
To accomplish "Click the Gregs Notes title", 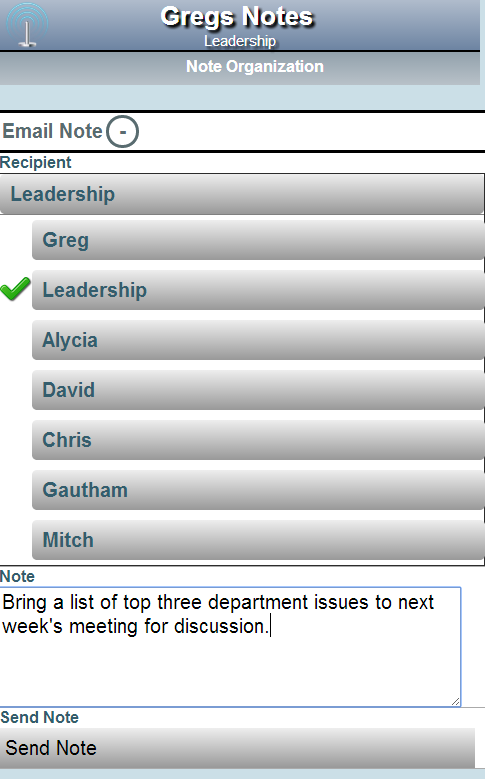I will (x=237, y=17).
